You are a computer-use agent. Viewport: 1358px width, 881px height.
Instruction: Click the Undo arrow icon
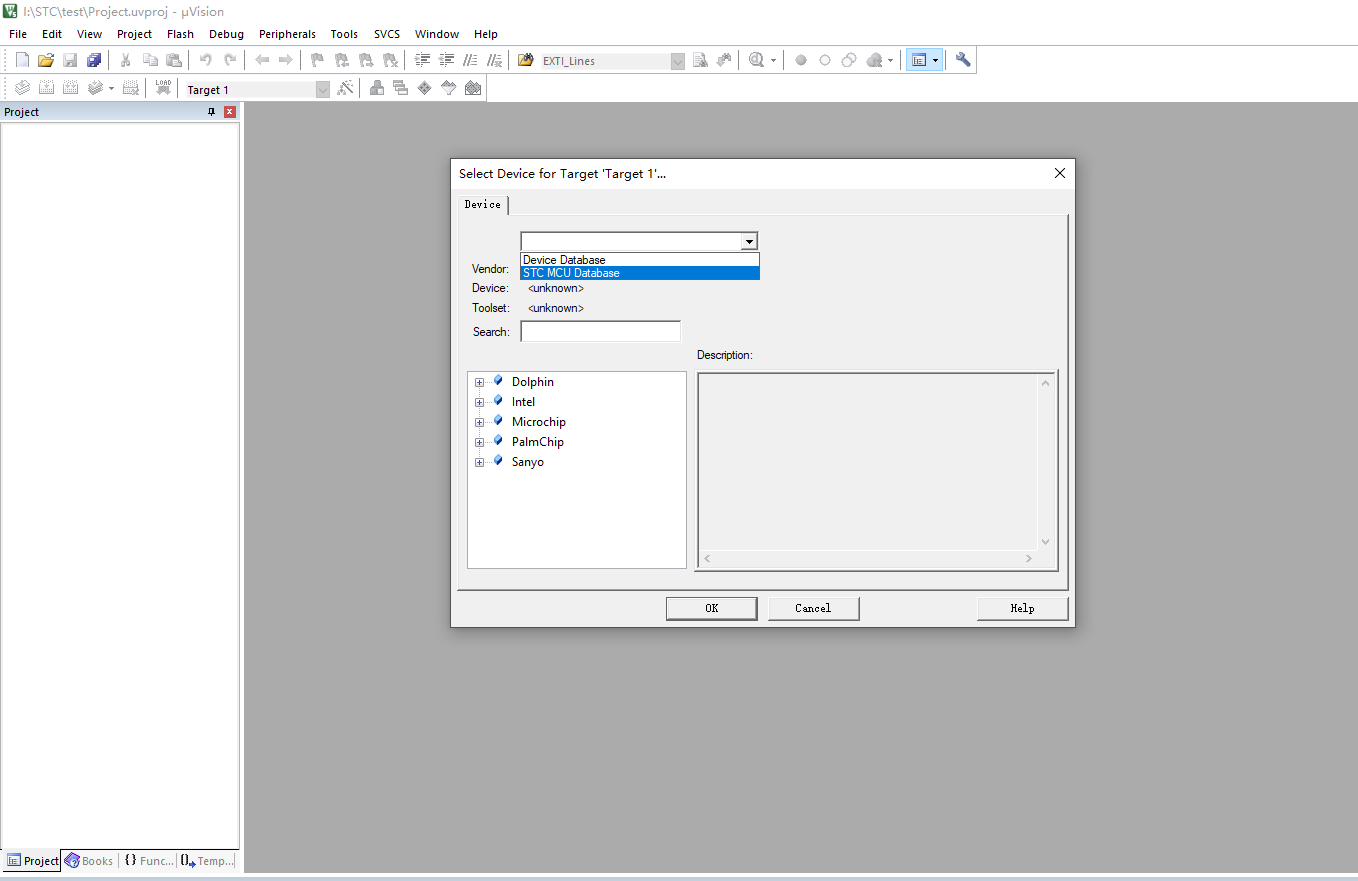coord(206,60)
